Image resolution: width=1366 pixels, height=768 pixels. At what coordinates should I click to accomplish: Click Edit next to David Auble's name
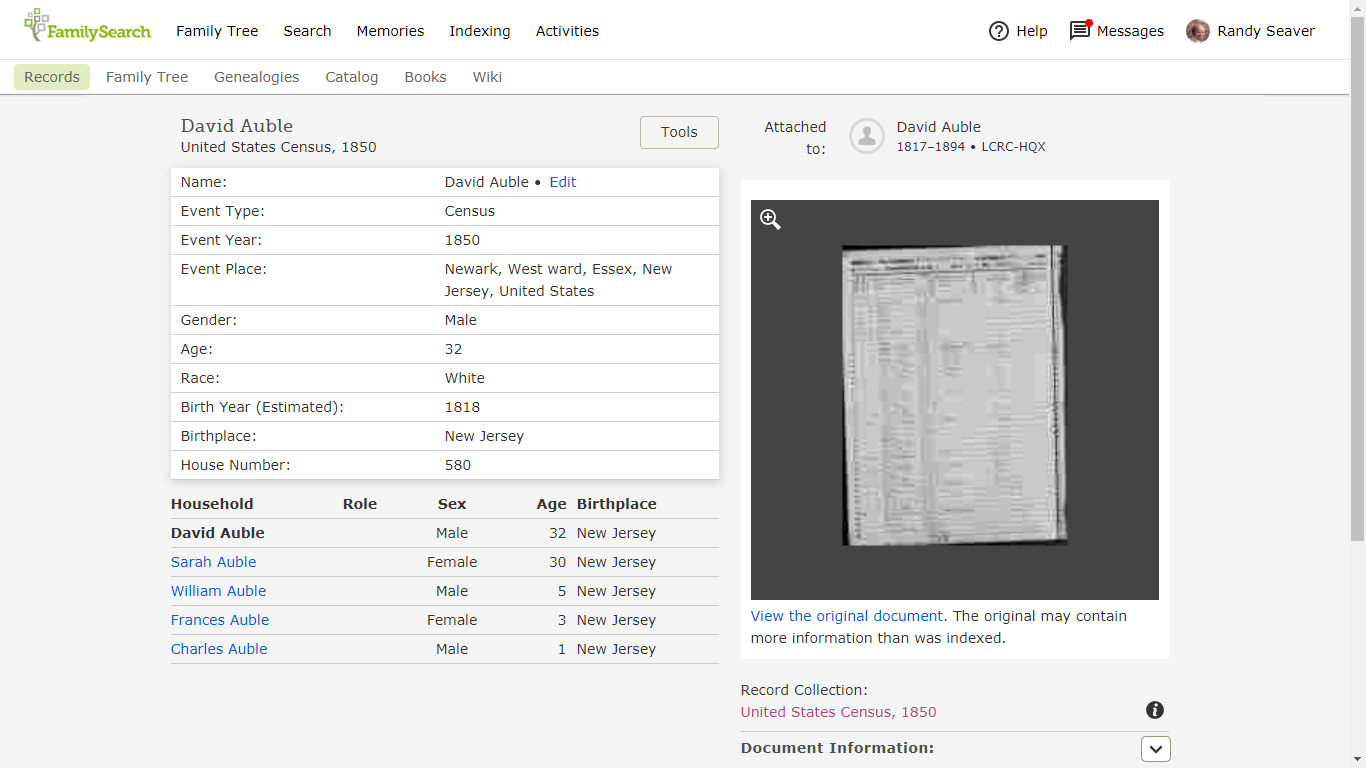pos(562,182)
